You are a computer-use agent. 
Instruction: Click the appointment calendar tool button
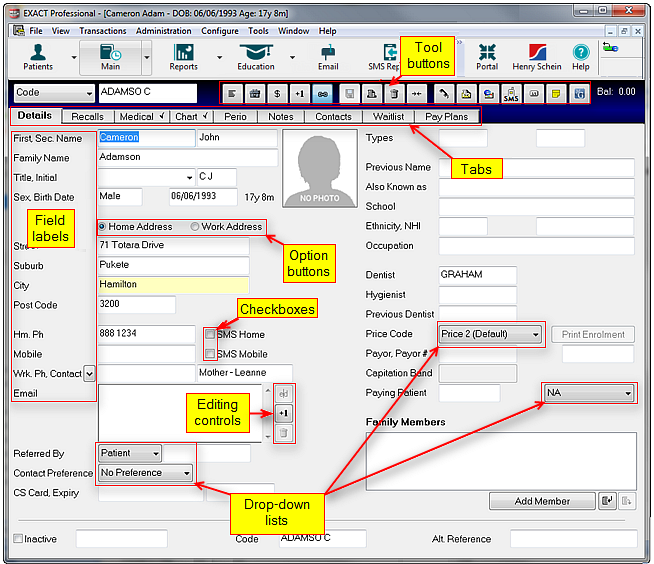[x=255, y=94]
